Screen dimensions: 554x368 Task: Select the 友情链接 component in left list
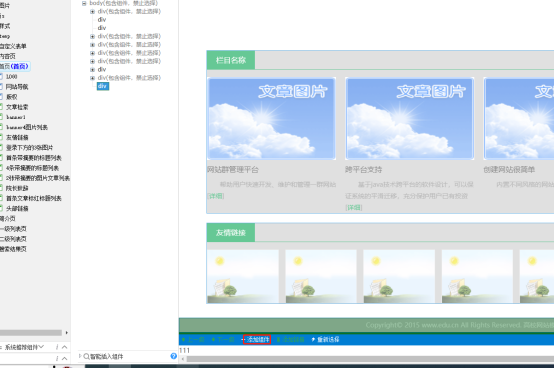click(17, 137)
